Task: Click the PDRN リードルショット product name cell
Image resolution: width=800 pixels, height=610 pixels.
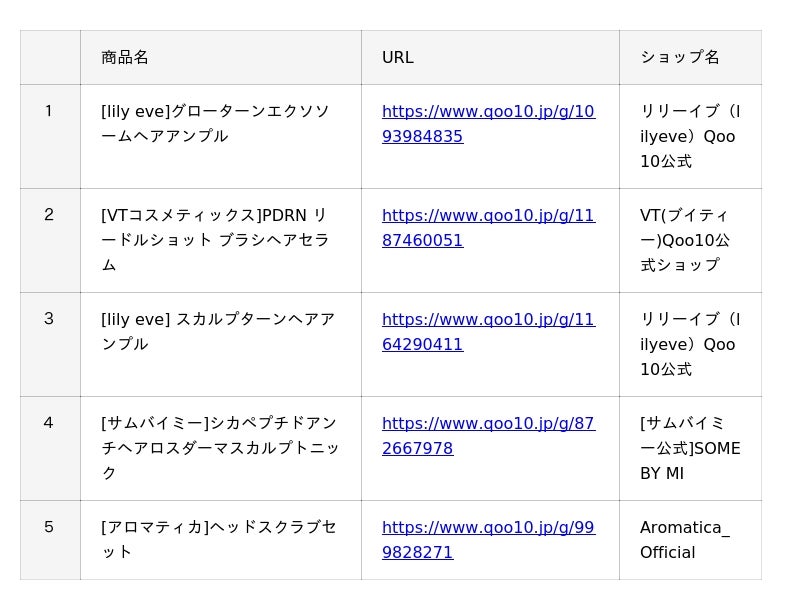Action: coord(221,241)
